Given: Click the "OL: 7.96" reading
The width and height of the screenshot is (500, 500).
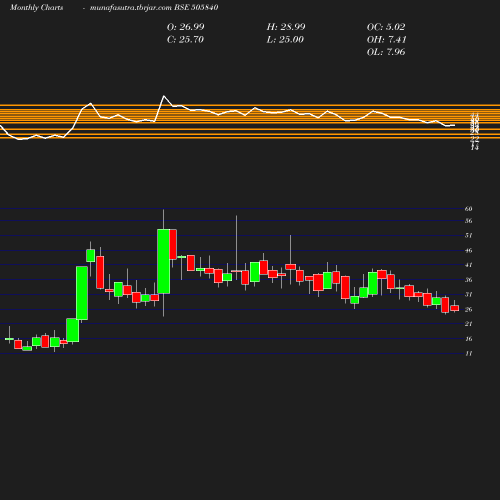Looking at the screenshot, I should [386, 52].
